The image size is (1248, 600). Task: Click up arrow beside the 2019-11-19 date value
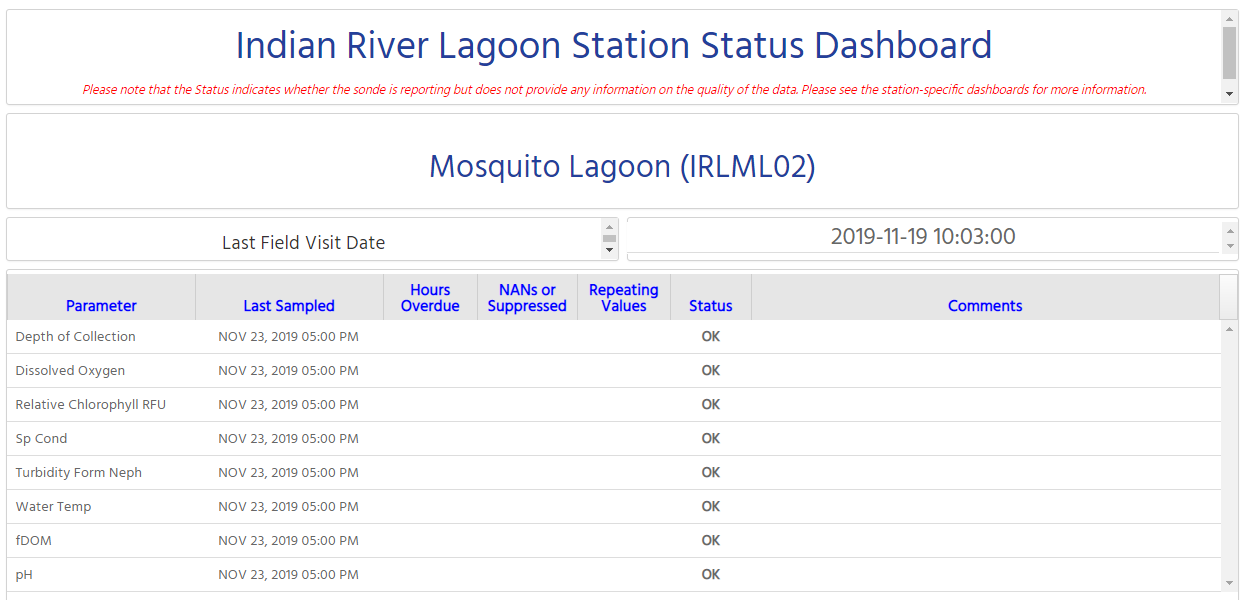click(1229, 230)
